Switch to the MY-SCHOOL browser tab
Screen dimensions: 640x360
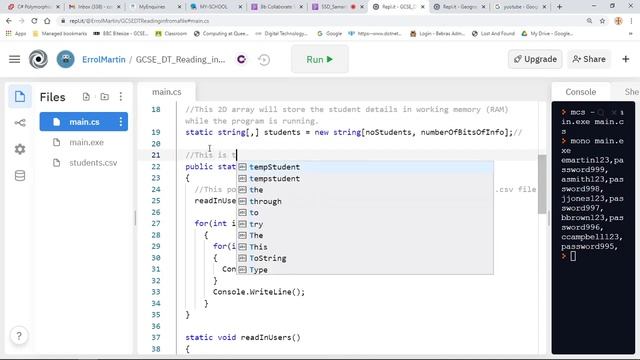[x=215, y=7]
